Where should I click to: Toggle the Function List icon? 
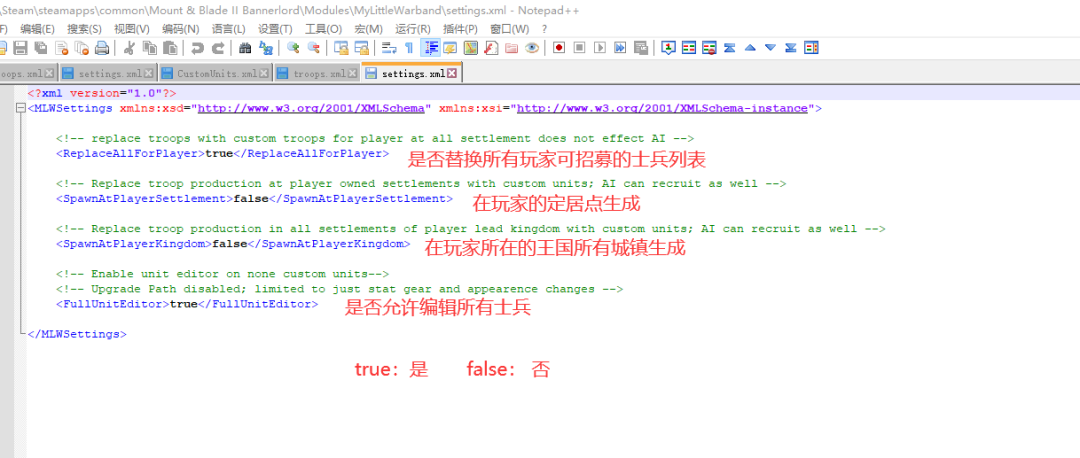(x=491, y=48)
